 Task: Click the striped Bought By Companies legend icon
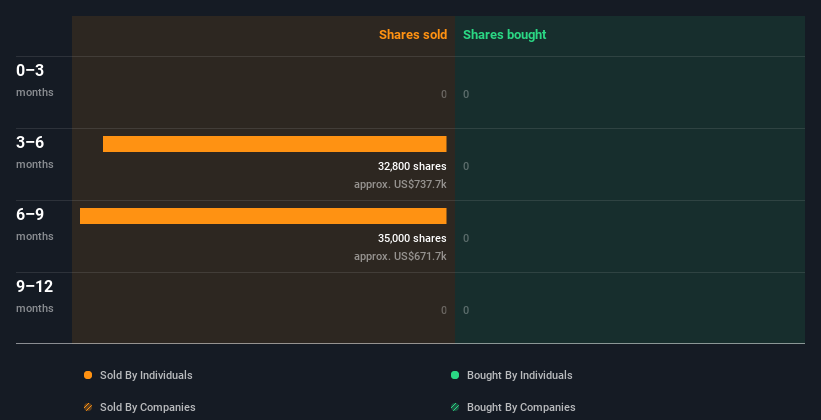[x=455, y=407]
